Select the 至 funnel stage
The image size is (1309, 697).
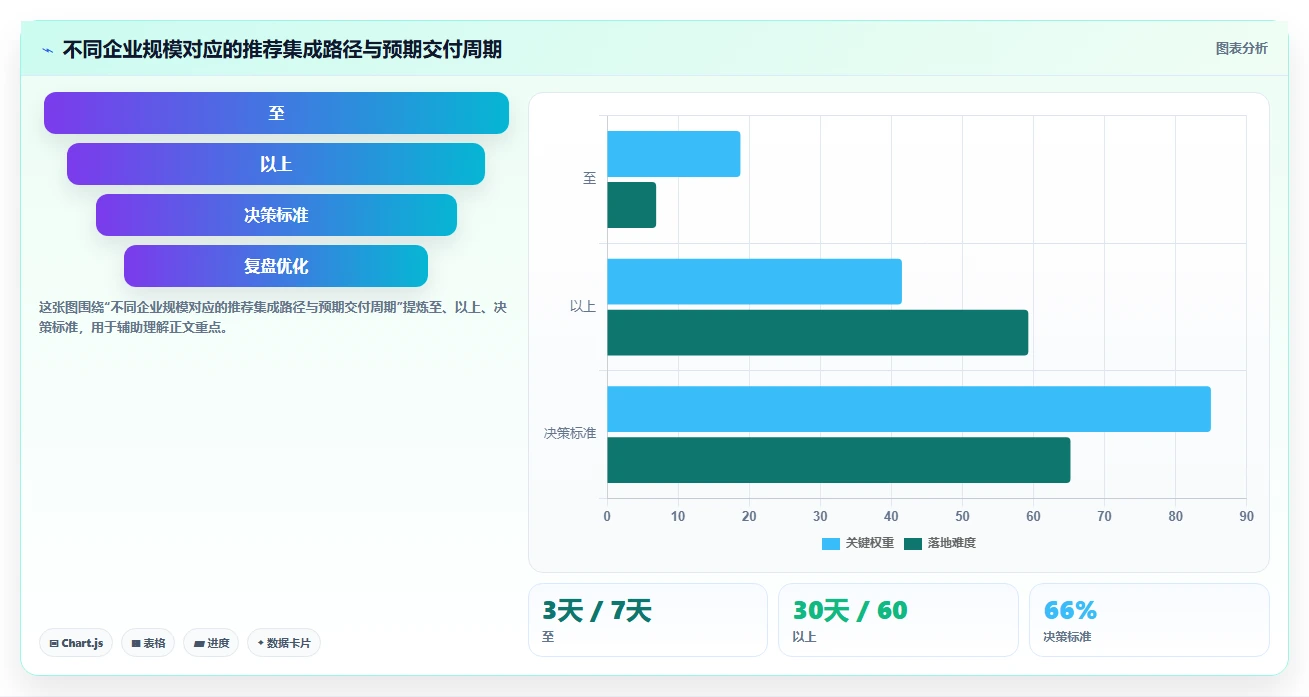click(276, 113)
